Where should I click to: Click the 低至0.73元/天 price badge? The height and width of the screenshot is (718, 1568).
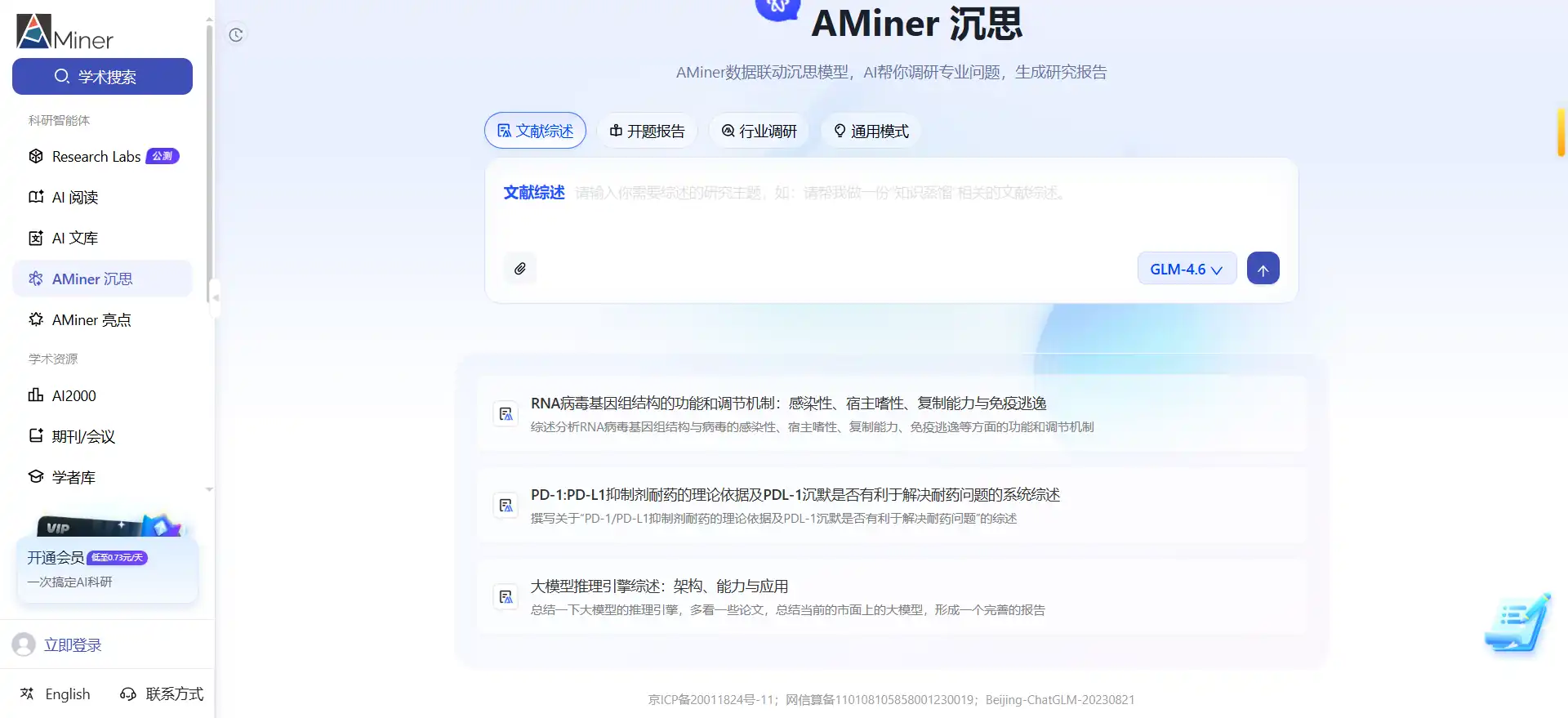pyautogui.click(x=118, y=558)
